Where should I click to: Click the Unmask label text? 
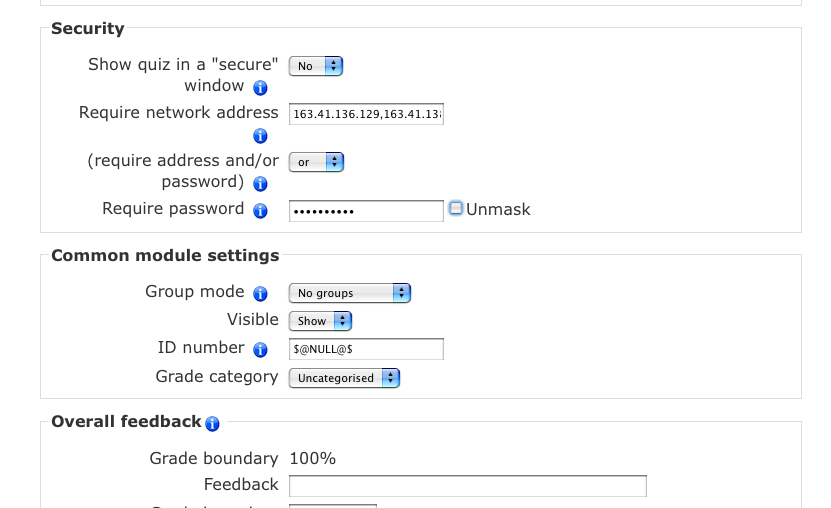point(498,210)
